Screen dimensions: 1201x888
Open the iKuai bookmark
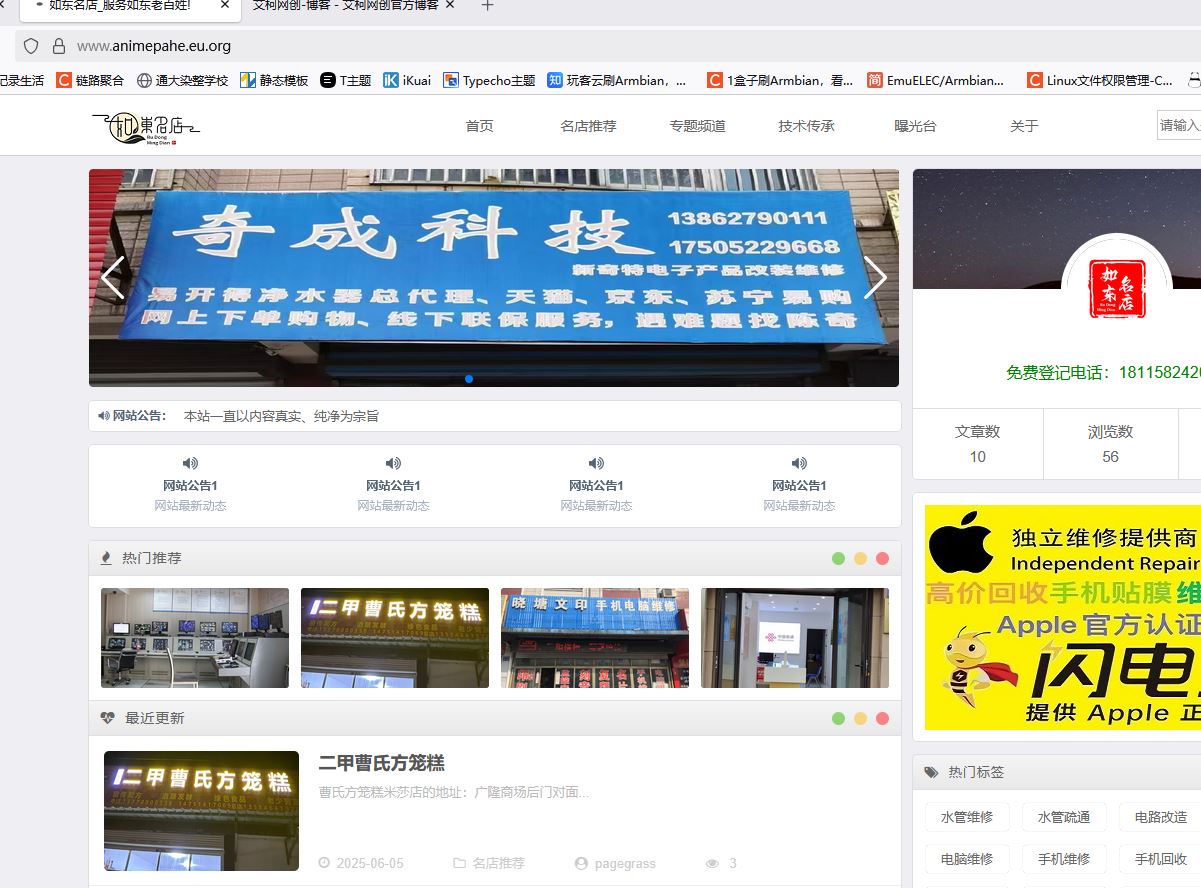tap(407, 80)
